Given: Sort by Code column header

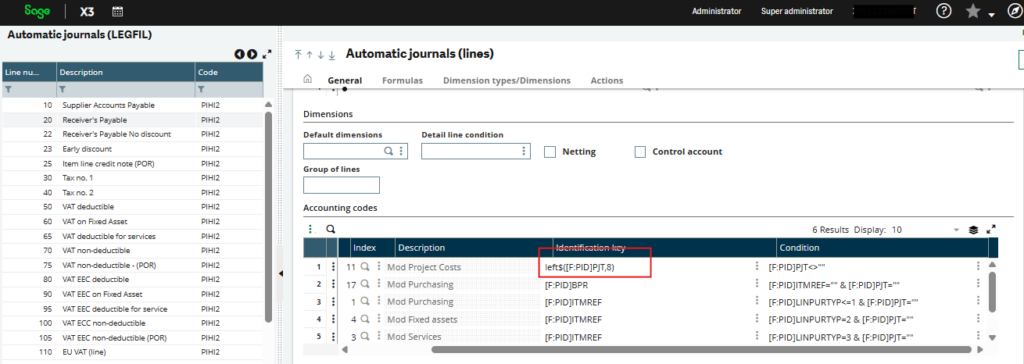Looking at the screenshot, I should click(229, 72).
